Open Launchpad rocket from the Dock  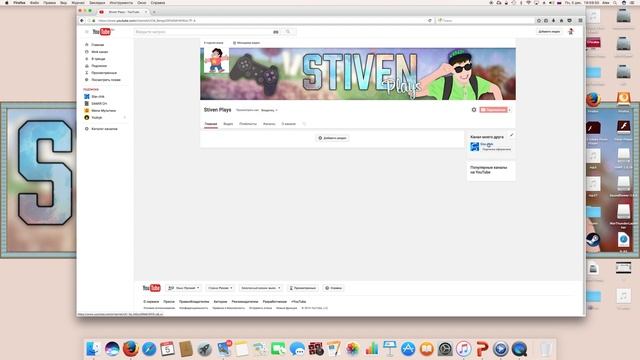[204, 349]
